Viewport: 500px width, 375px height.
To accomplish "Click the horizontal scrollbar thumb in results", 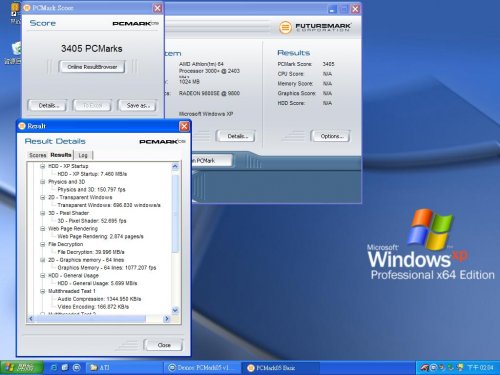I will coord(91,319).
